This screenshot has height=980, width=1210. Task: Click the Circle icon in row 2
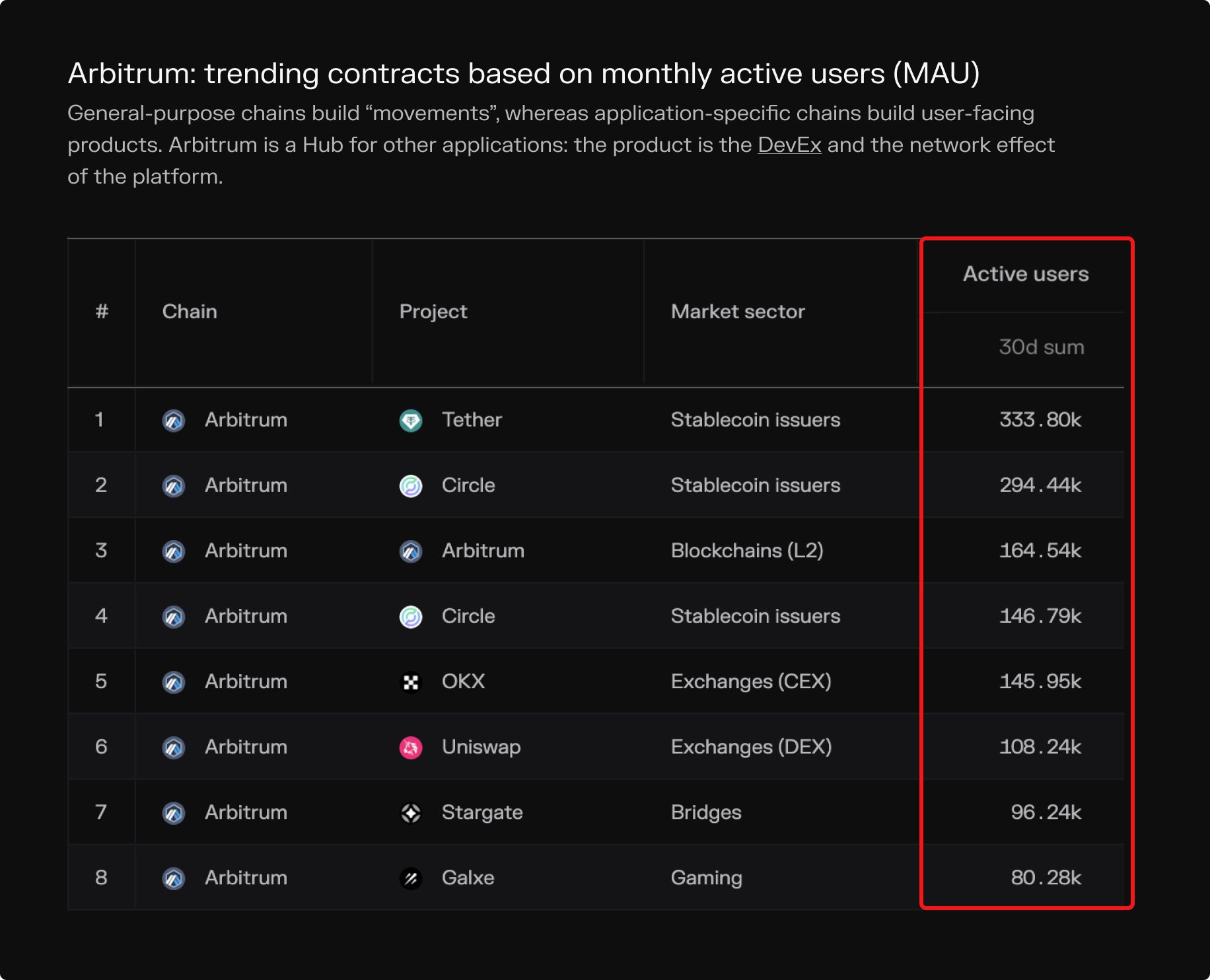click(x=411, y=485)
